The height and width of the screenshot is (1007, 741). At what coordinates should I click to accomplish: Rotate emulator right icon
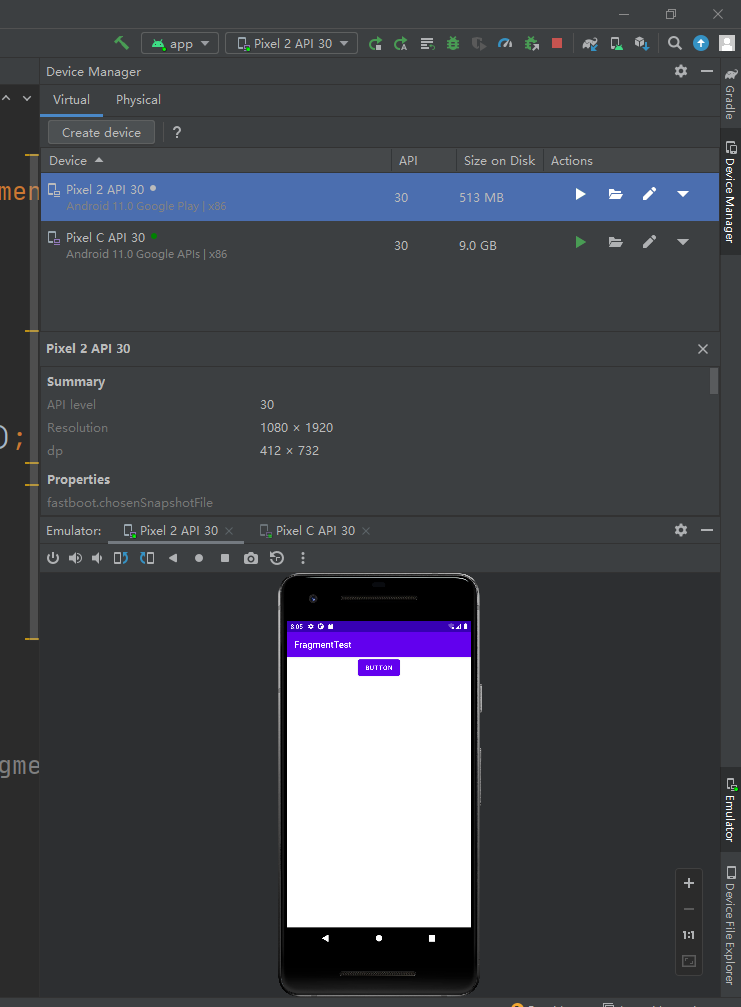click(147, 558)
